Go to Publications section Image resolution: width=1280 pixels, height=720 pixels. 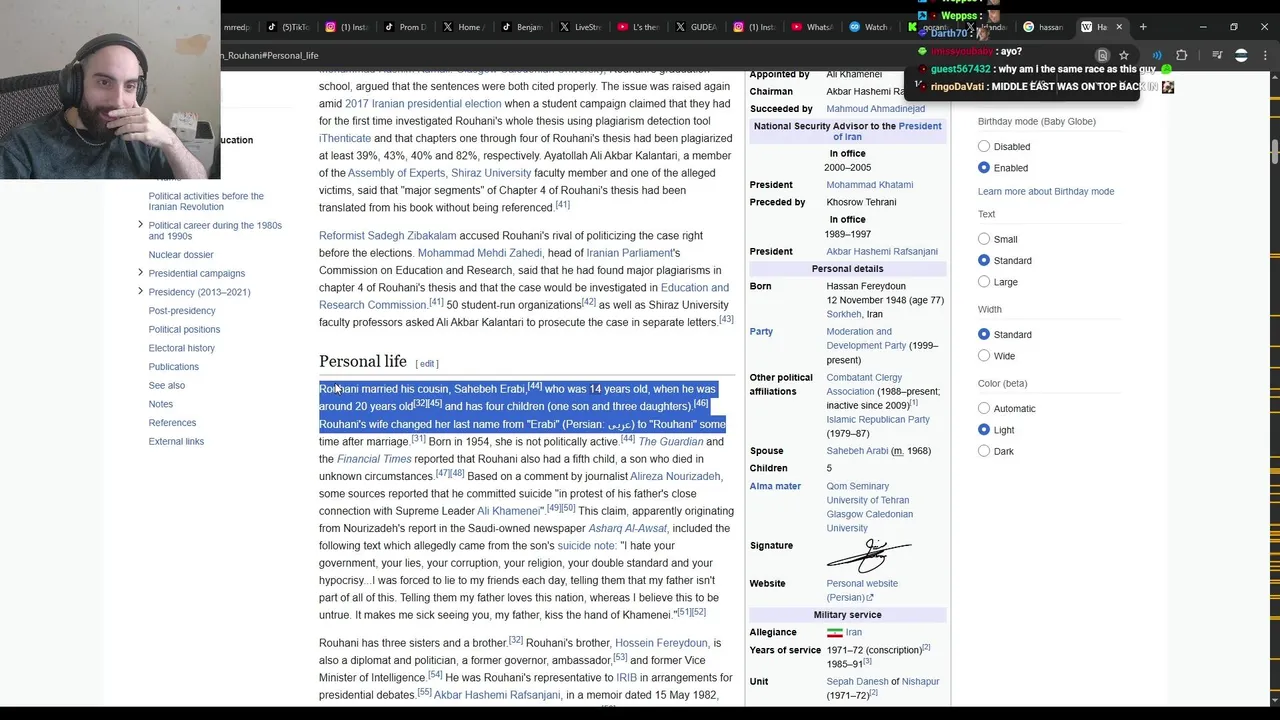[x=174, y=367]
